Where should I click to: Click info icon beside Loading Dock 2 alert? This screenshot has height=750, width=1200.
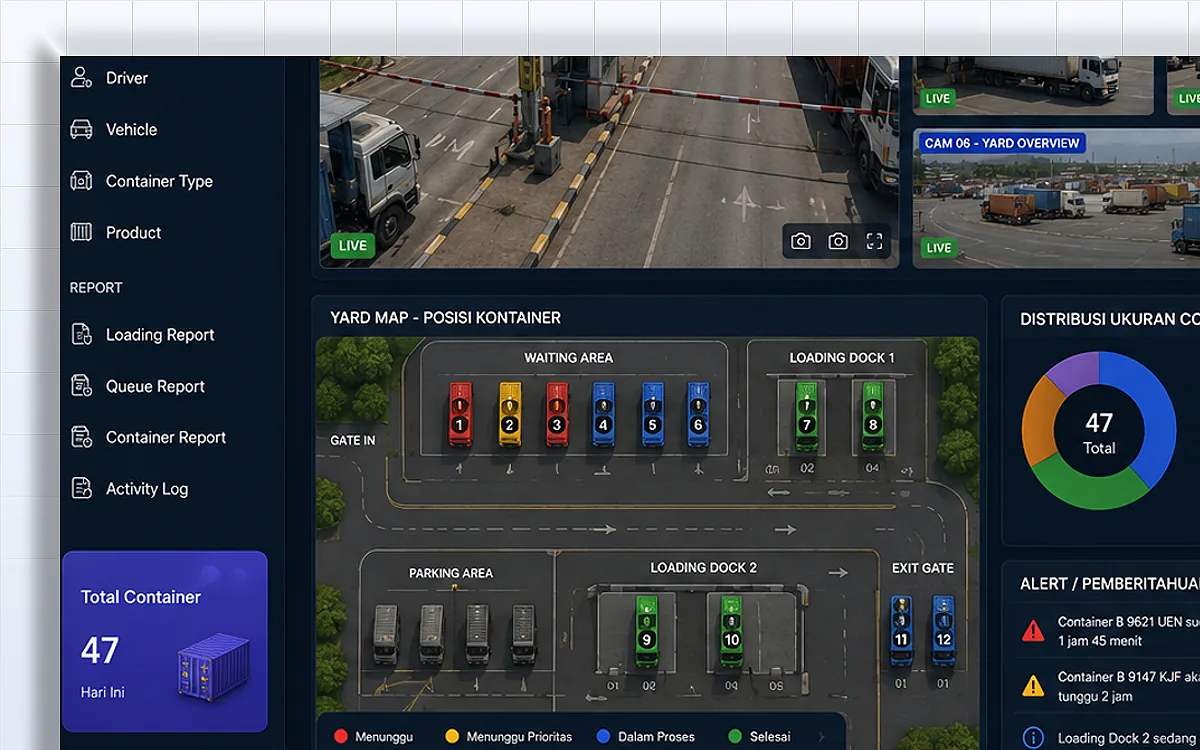point(1033,738)
